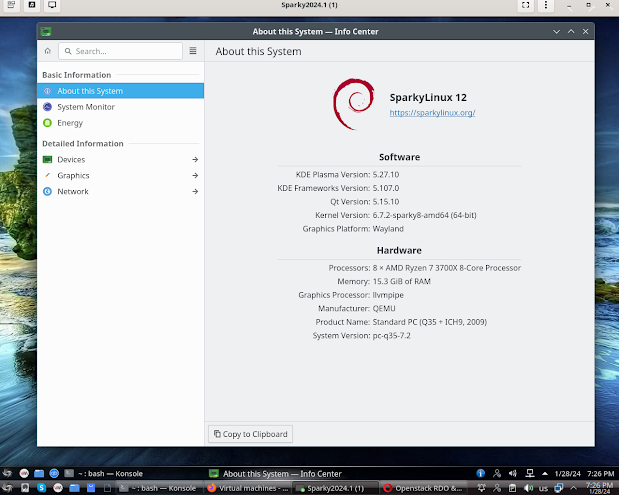This screenshot has height=495, width=619.
Task: Expand hidden tray icons in inner panel
Action: [545, 473]
